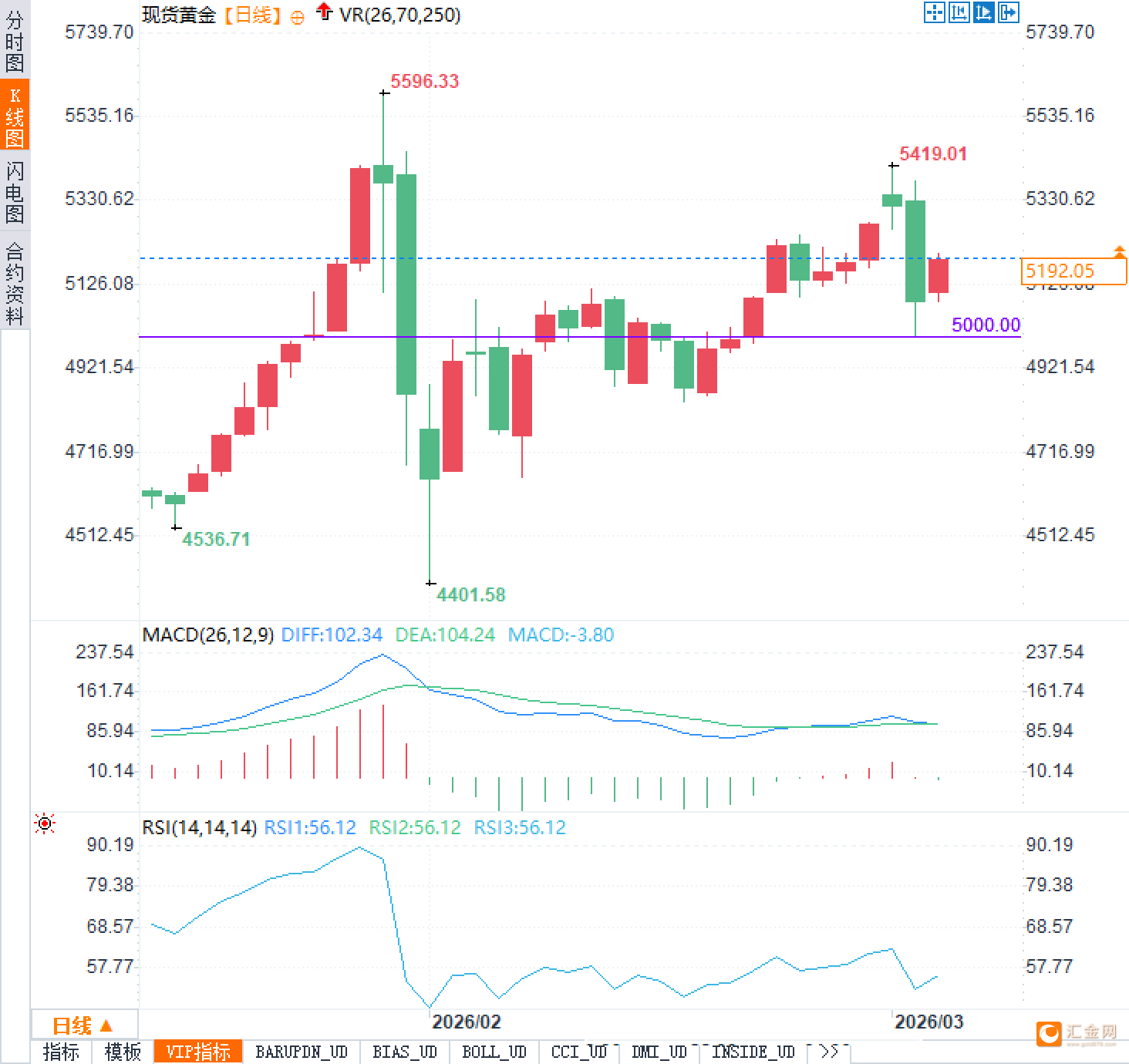Click the BOLL_UD indicator button

coord(494,1052)
